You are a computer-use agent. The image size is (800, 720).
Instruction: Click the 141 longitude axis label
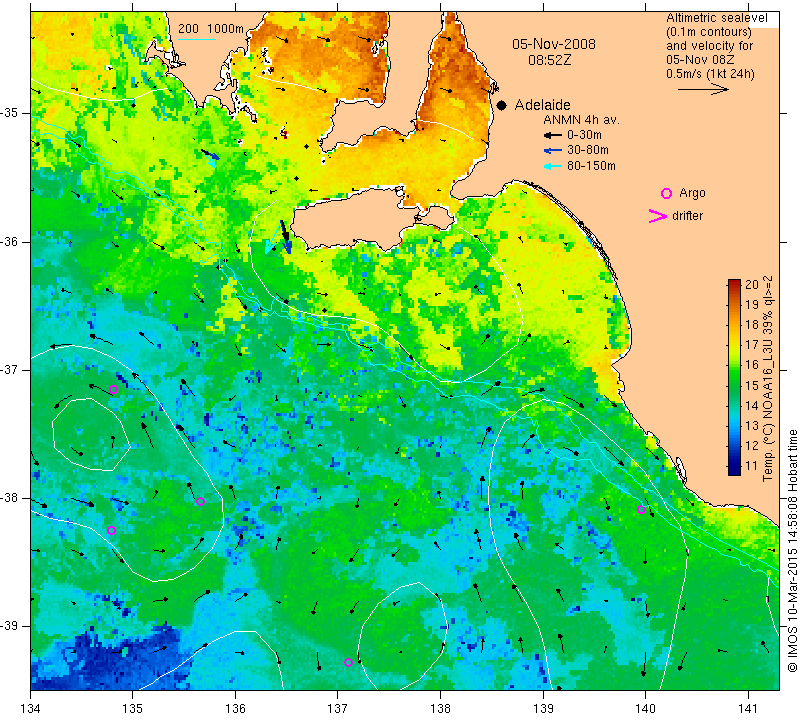[x=748, y=709]
